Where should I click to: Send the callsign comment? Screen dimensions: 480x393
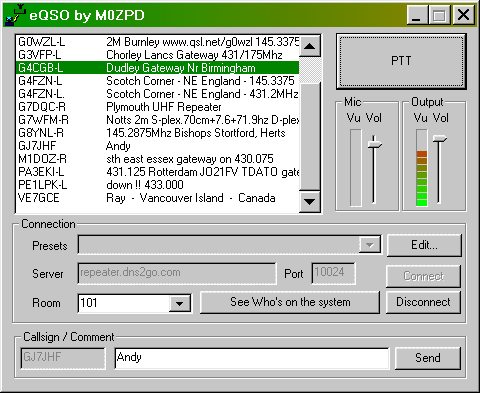point(428,358)
